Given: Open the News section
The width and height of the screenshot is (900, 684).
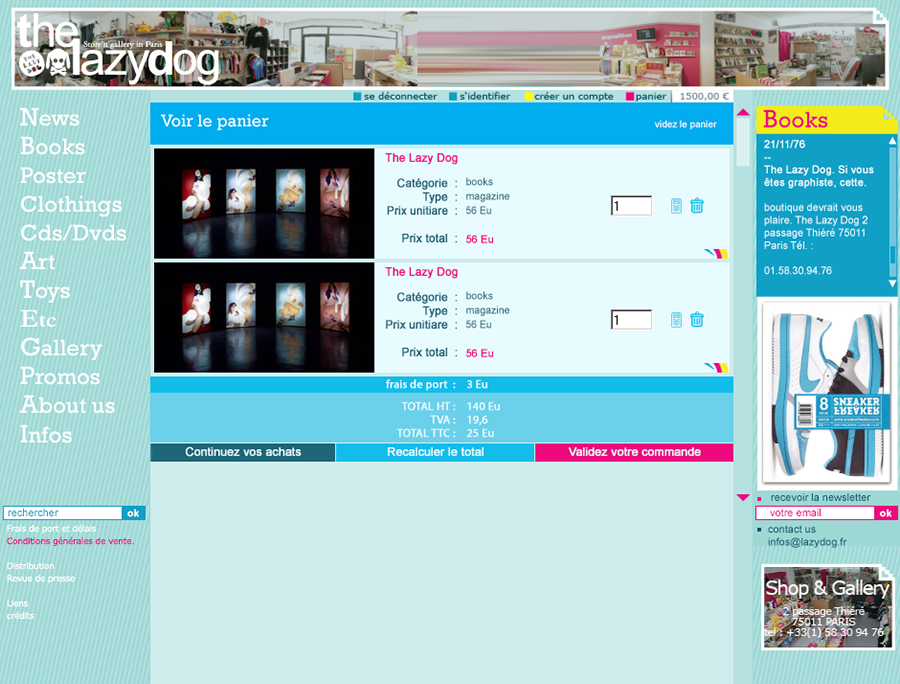Looking at the screenshot, I should point(50,118).
